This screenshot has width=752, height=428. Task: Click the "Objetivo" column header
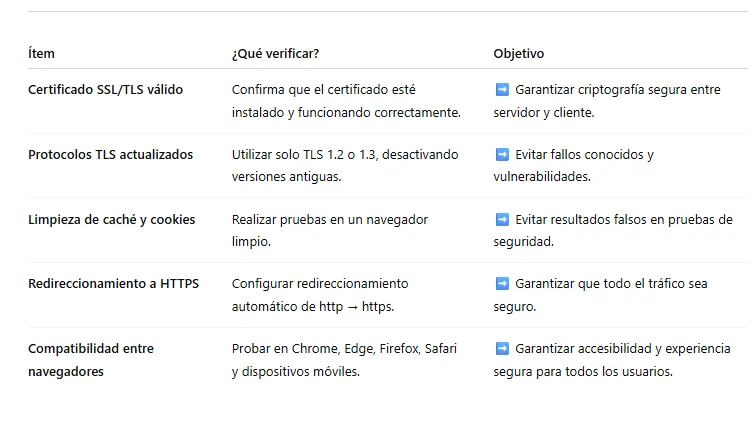[x=519, y=54]
